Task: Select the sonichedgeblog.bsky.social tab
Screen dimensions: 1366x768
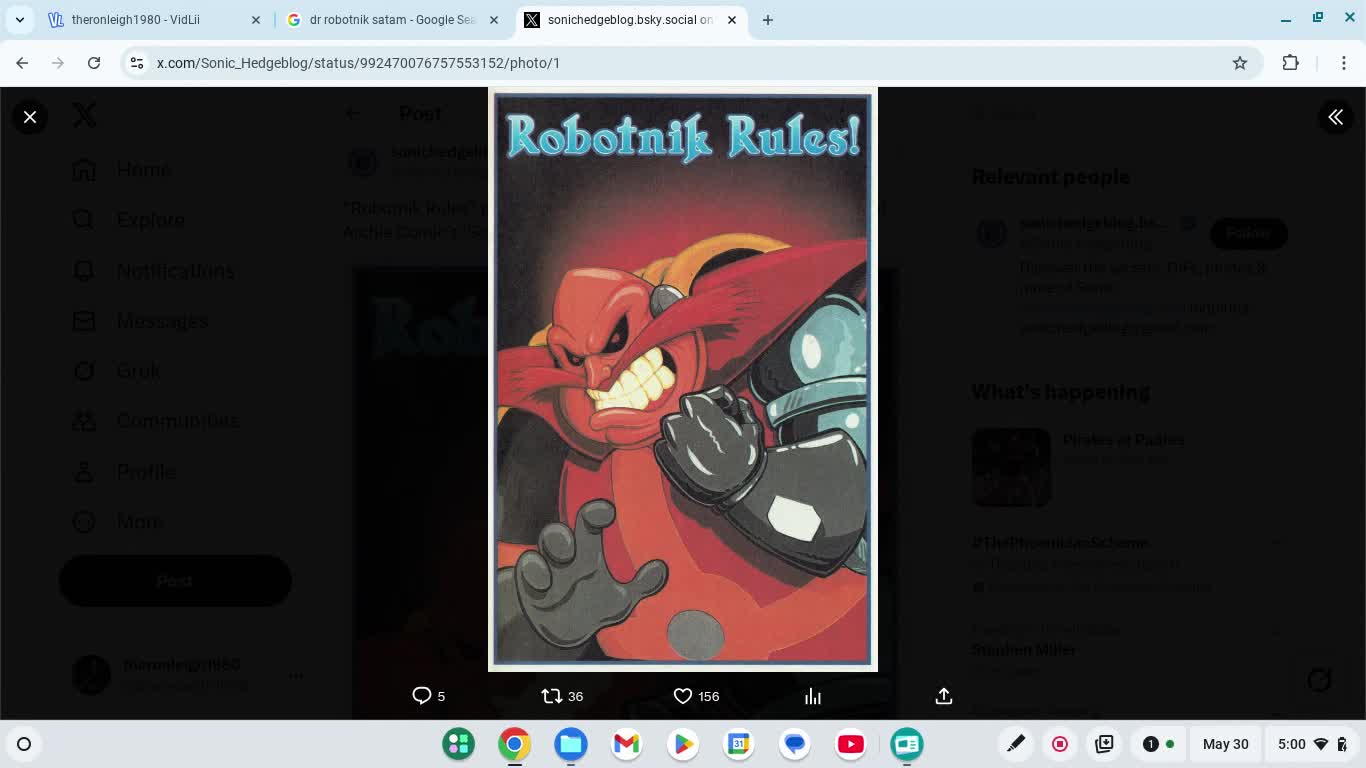Action: (x=630, y=20)
